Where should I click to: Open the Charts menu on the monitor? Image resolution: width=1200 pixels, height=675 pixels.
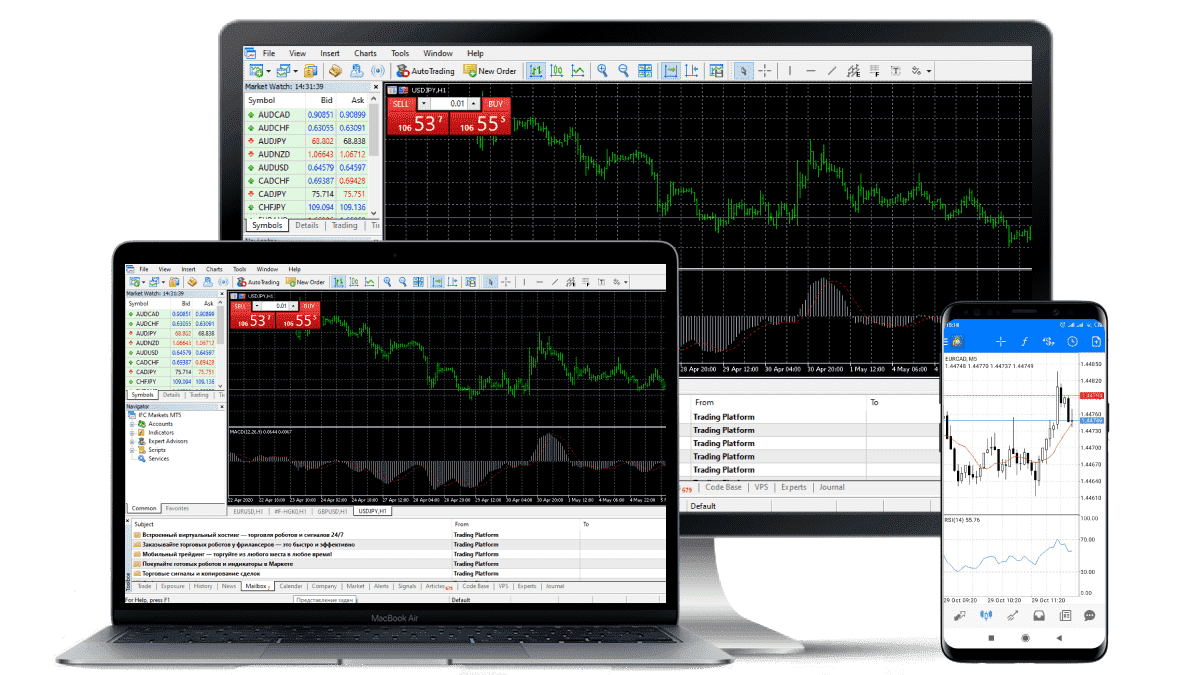tap(365, 53)
